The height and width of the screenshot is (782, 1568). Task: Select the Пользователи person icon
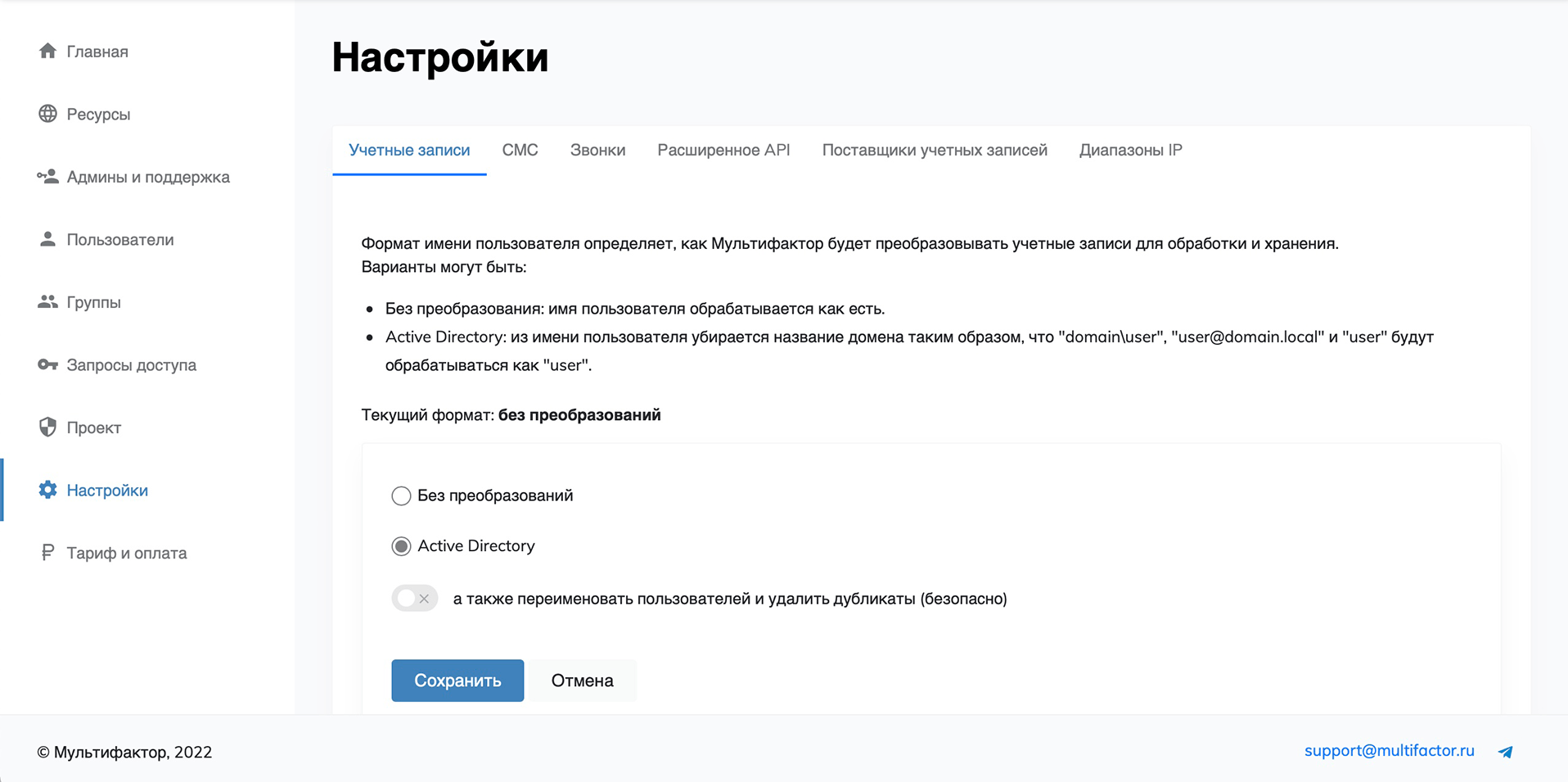[x=47, y=239]
